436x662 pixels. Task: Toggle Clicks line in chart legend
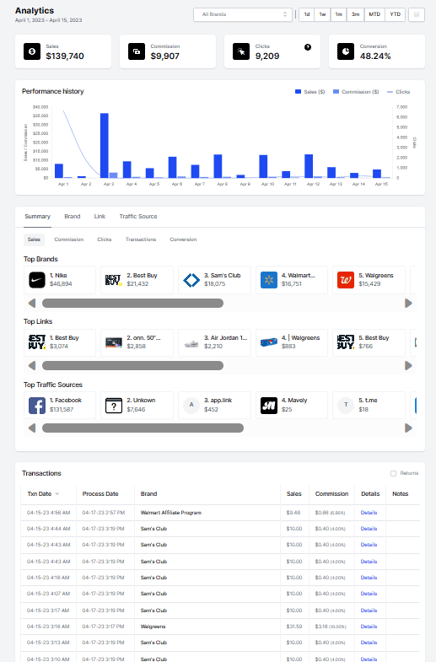coord(398,92)
